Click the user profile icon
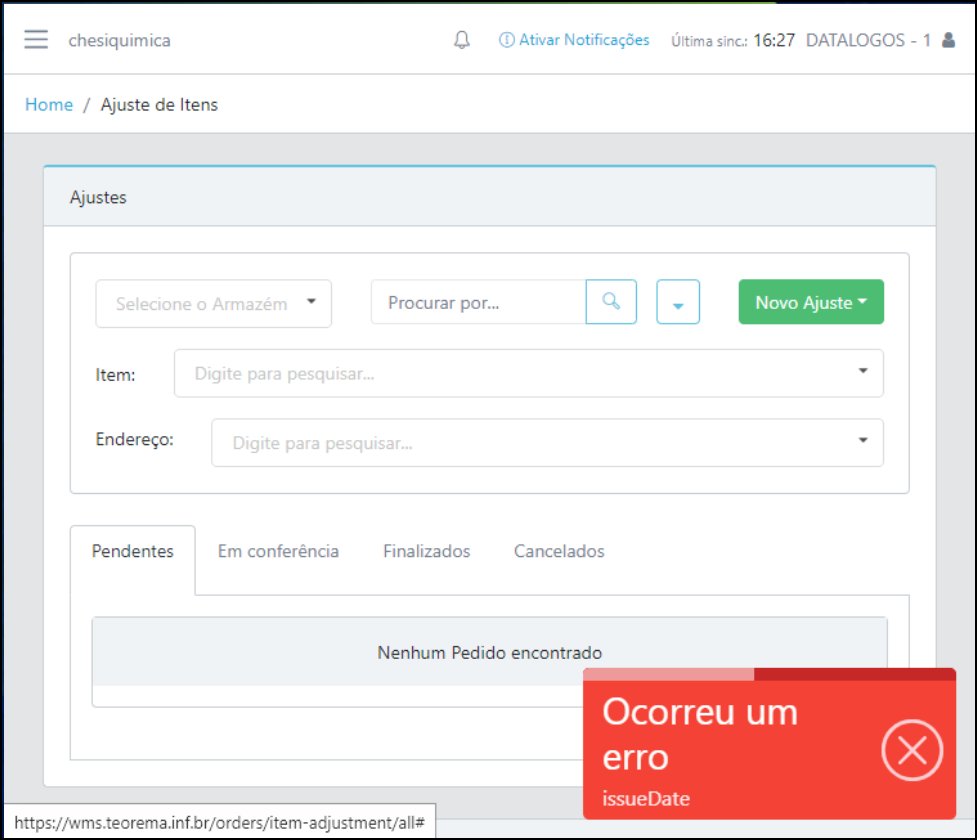This screenshot has width=977, height=840. 948,40
